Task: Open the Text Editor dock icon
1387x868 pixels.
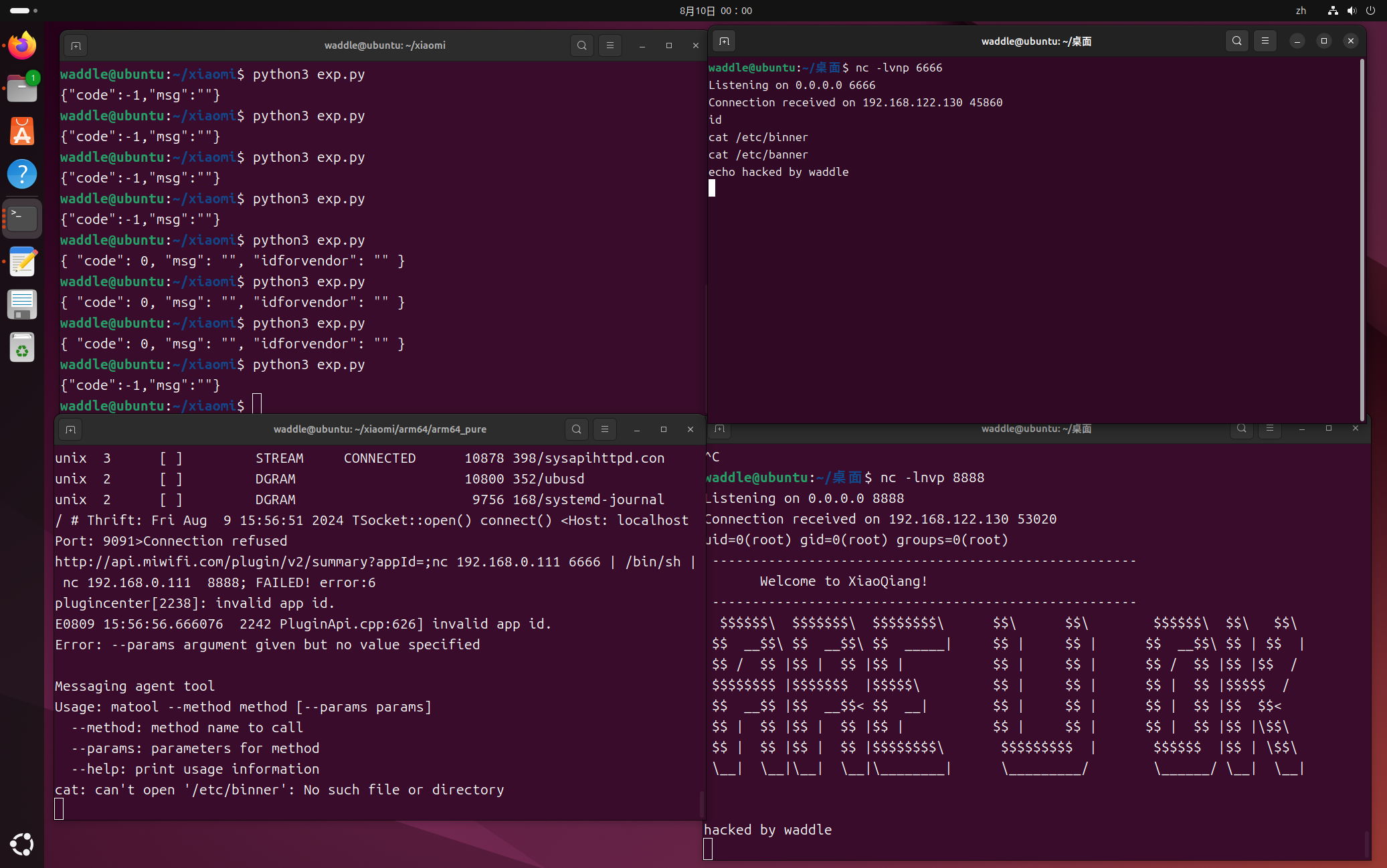Action: point(22,261)
